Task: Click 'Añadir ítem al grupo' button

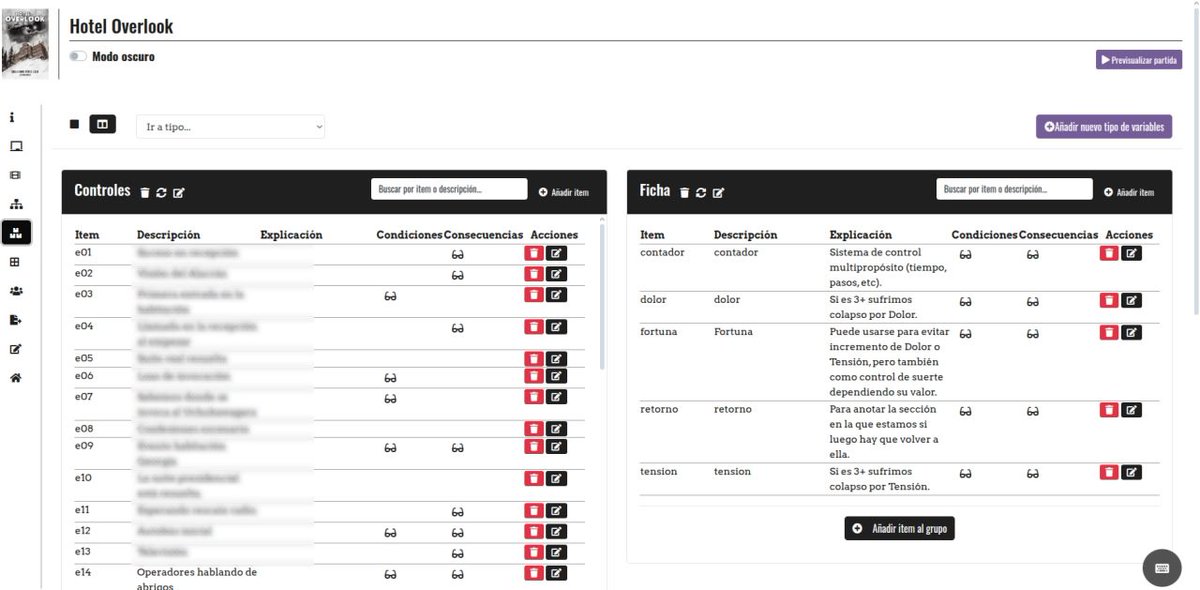Action: pyautogui.click(x=899, y=528)
